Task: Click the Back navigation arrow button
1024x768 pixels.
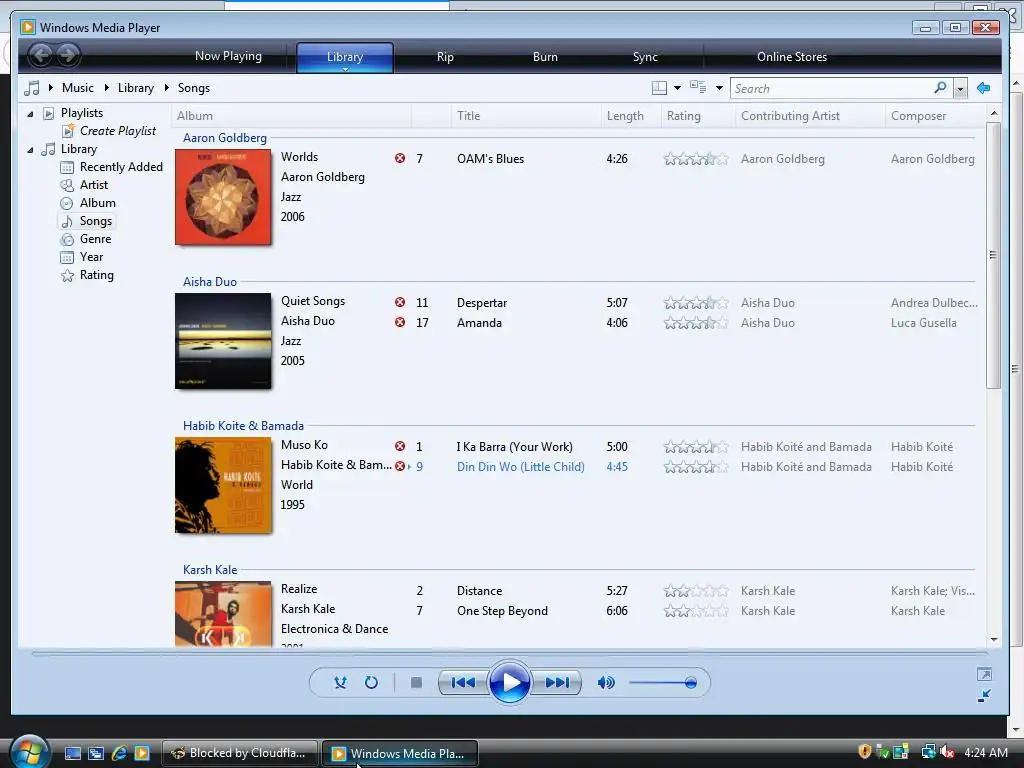Action: tap(40, 55)
